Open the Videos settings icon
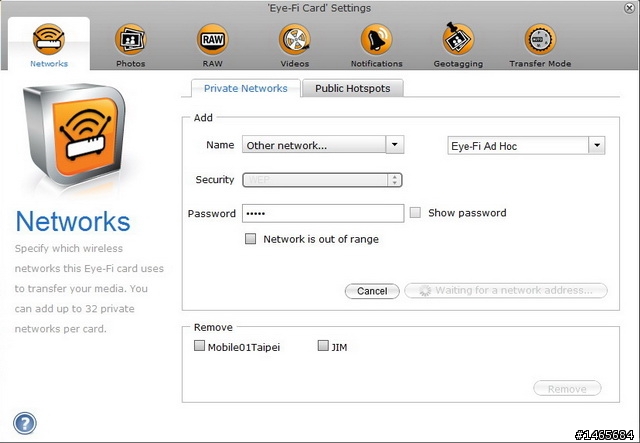Viewport: 640px width, 443px height. [294, 40]
